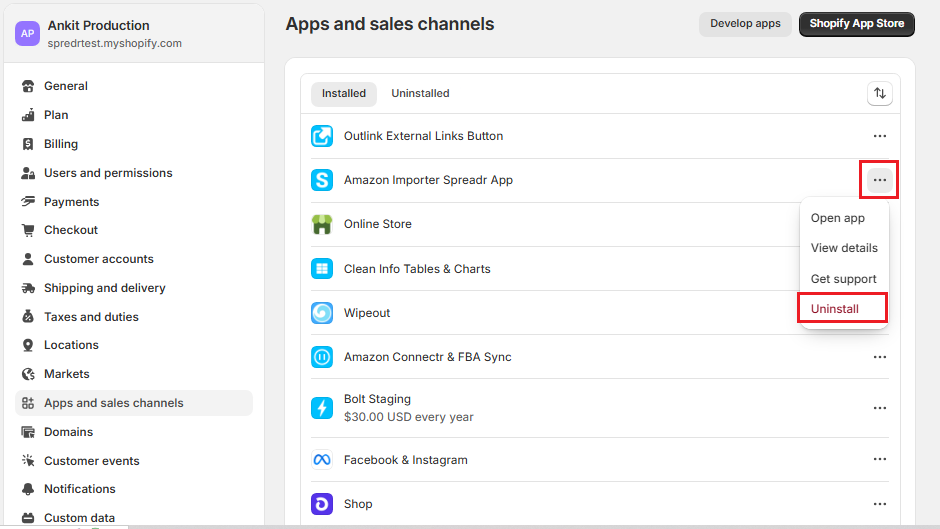Click the Wipeout app icon
940x529 pixels.
(x=322, y=313)
